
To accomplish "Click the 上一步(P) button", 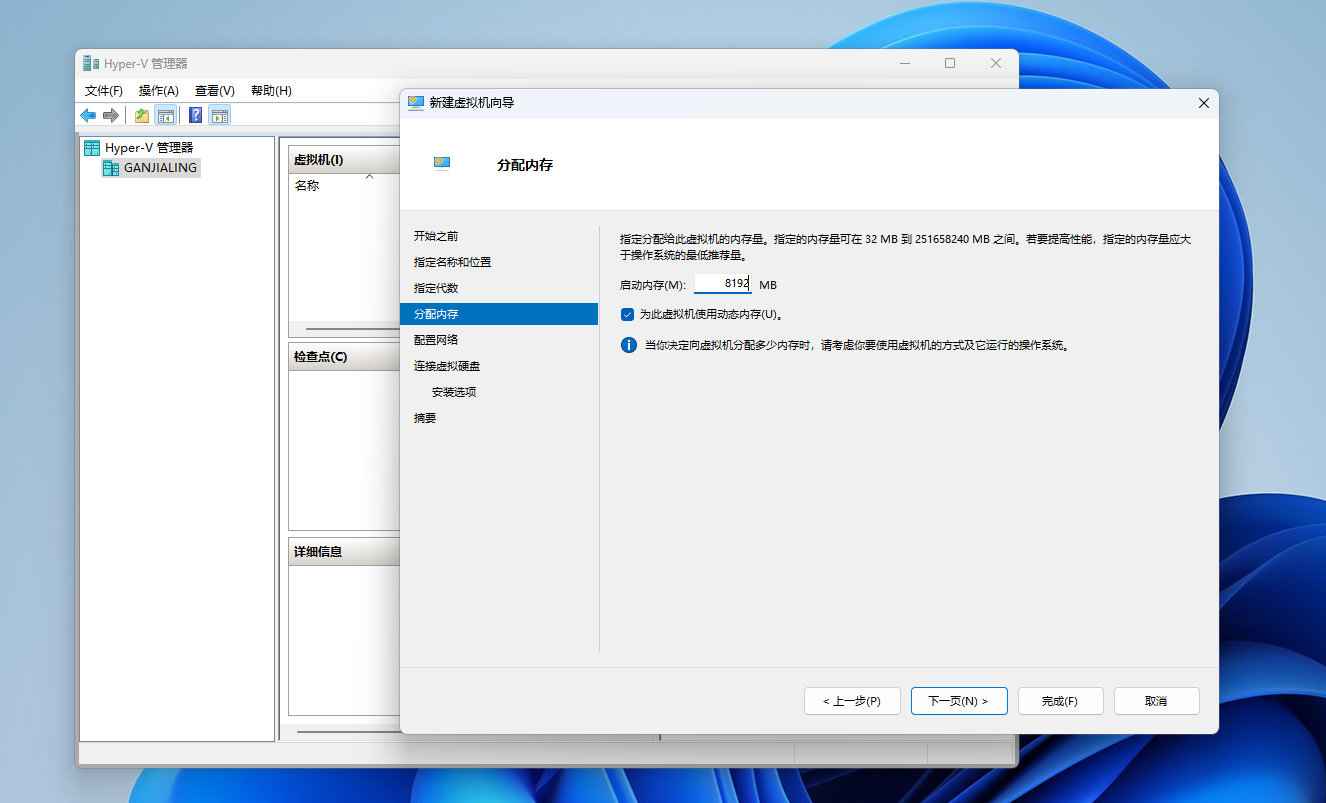I will [x=852, y=701].
